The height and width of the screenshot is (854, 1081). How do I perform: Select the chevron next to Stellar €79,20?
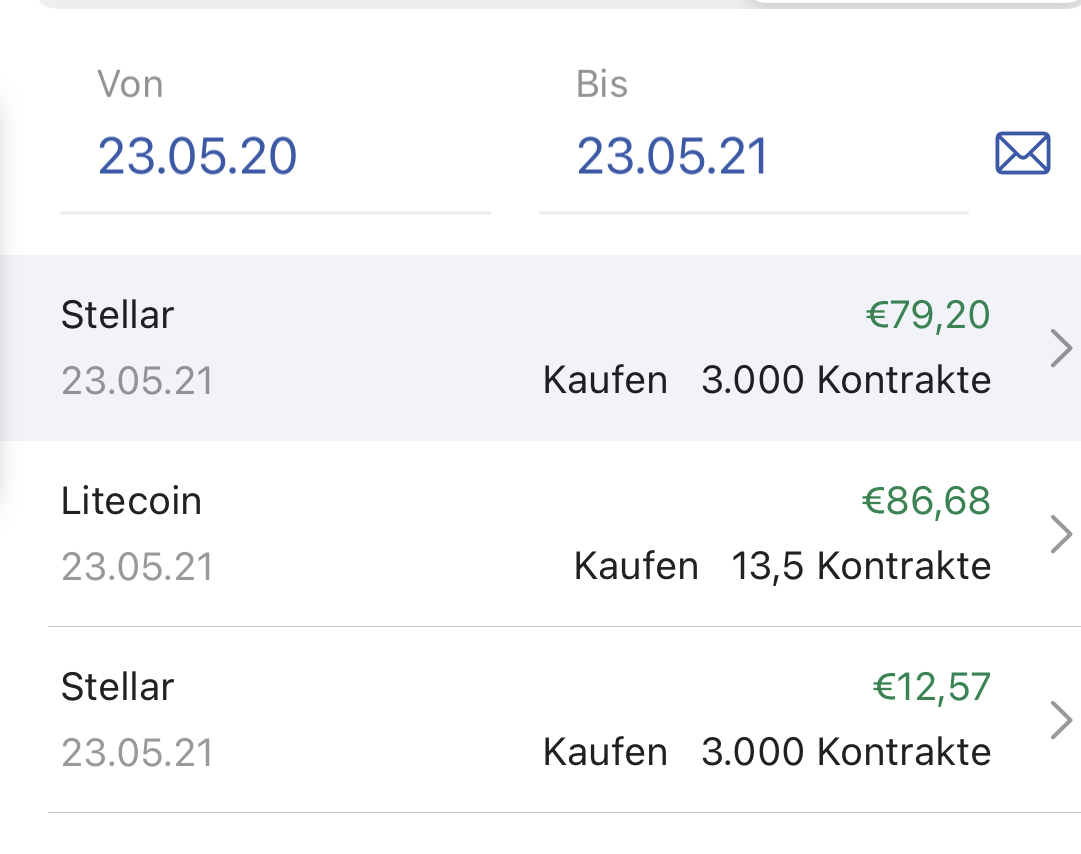pos(1060,348)
